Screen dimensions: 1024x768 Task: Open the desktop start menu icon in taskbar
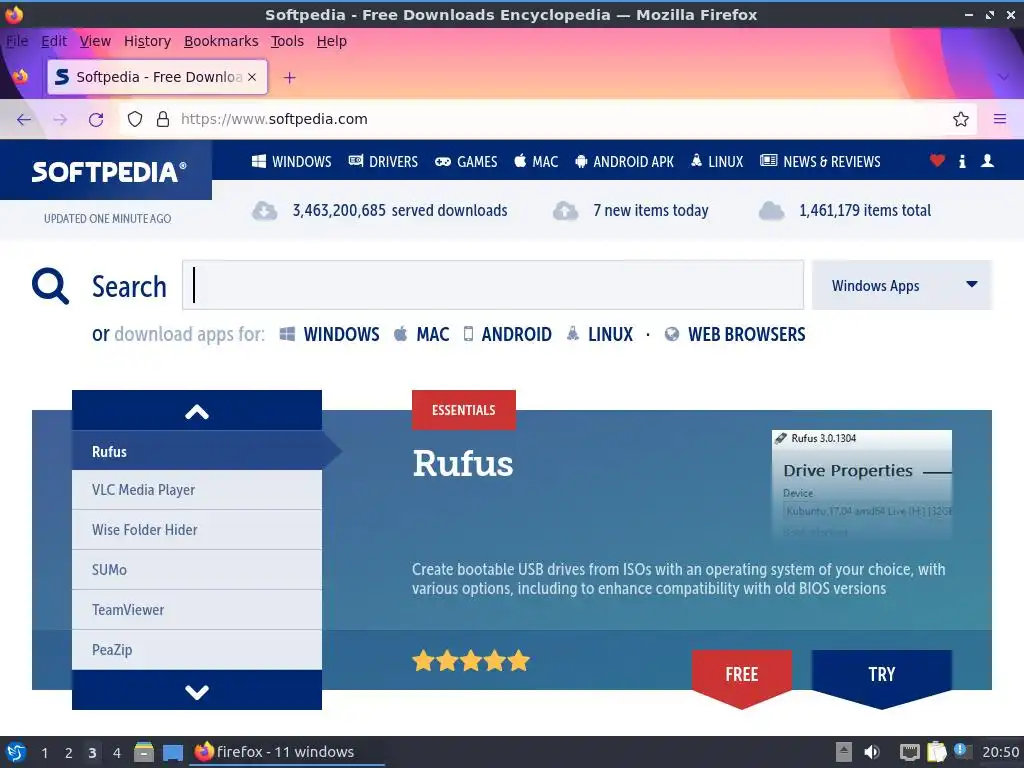click(x=16, y=752)
